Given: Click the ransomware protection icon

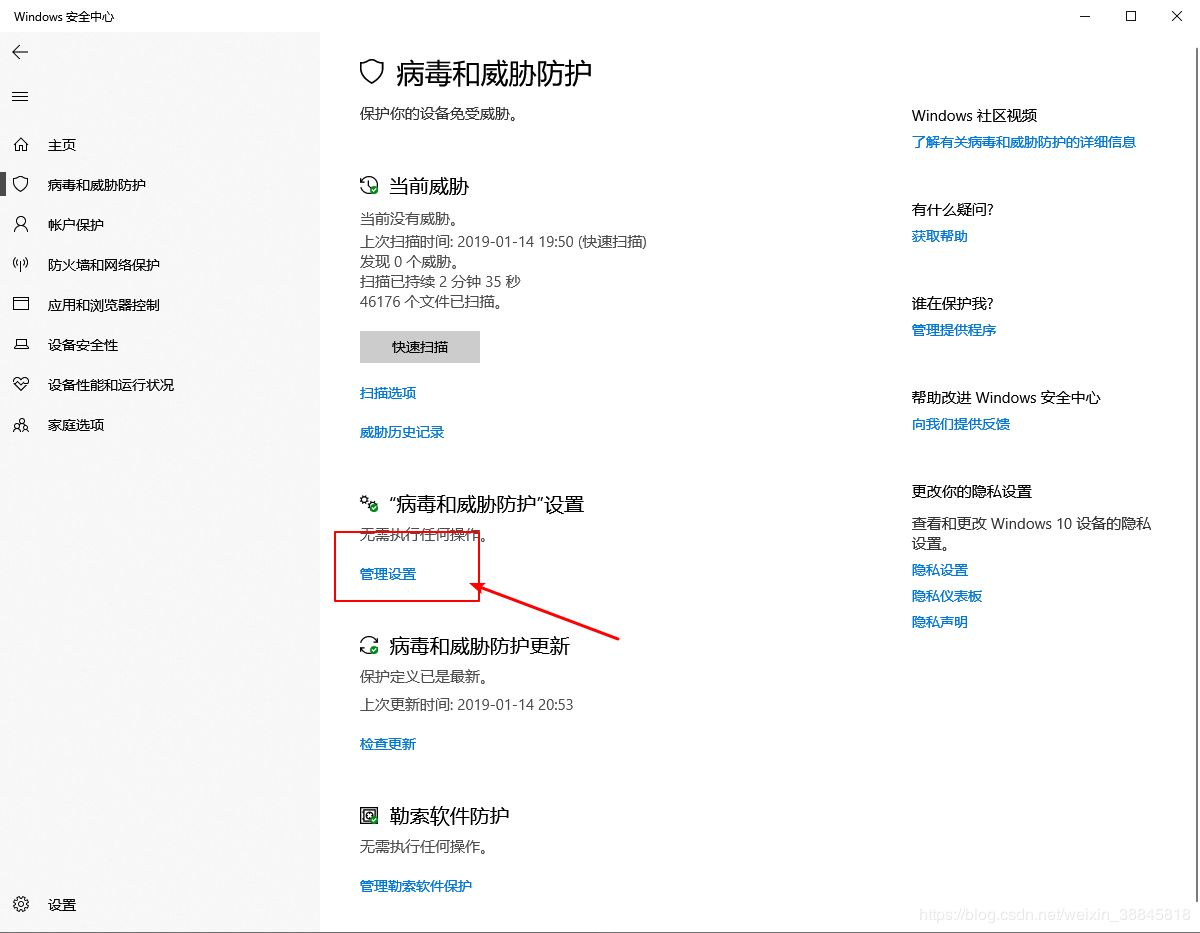Looking at the screenshot, I should coord(370,816).
